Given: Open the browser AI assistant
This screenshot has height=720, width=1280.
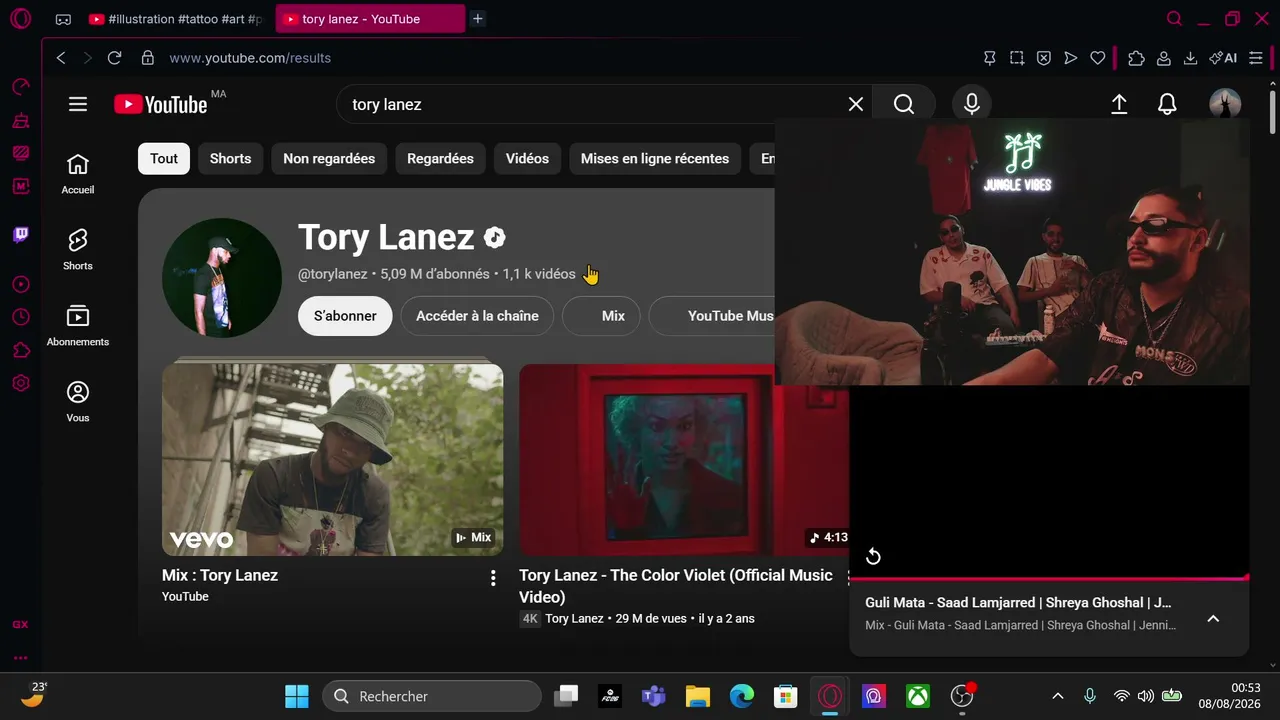Looking at the screenshot, I should [1223, 58].
